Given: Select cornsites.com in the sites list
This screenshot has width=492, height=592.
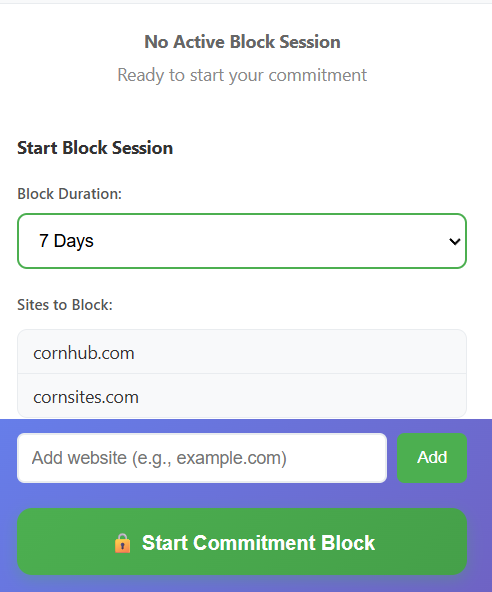Looking at the screenshot, I should pyautogui.click(x=242, y=396).
